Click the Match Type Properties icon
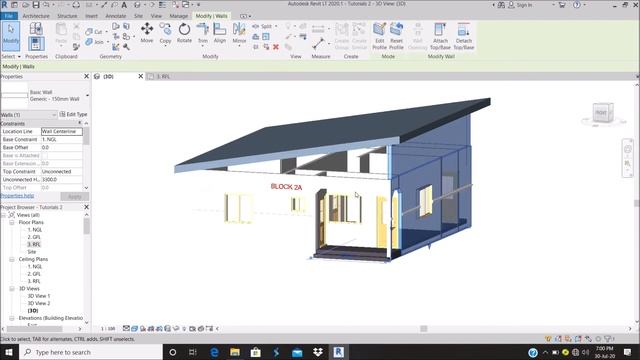 76,47
